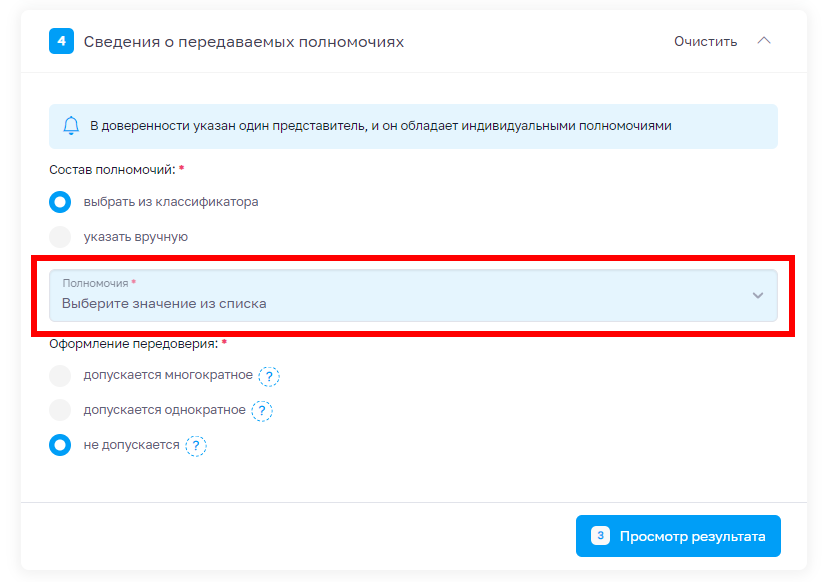Open the 'Полномочия' dropdown list
Image resolution: width=824 pixels, height=582 pixels.
[400, 296]
